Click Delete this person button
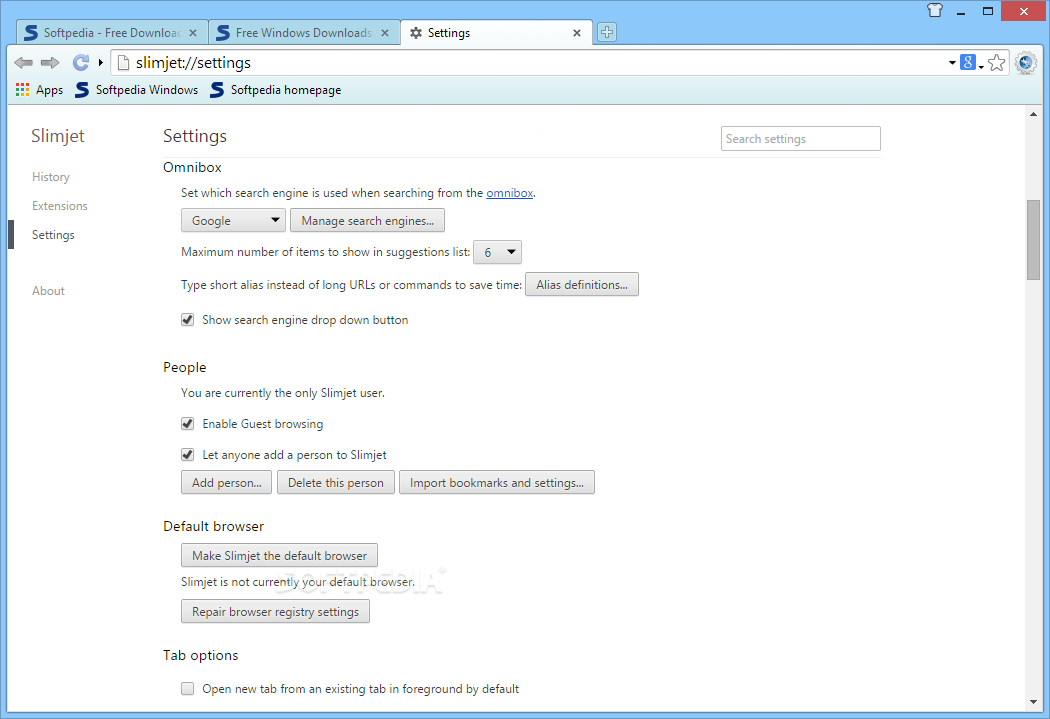 click(x=335, y=483)
